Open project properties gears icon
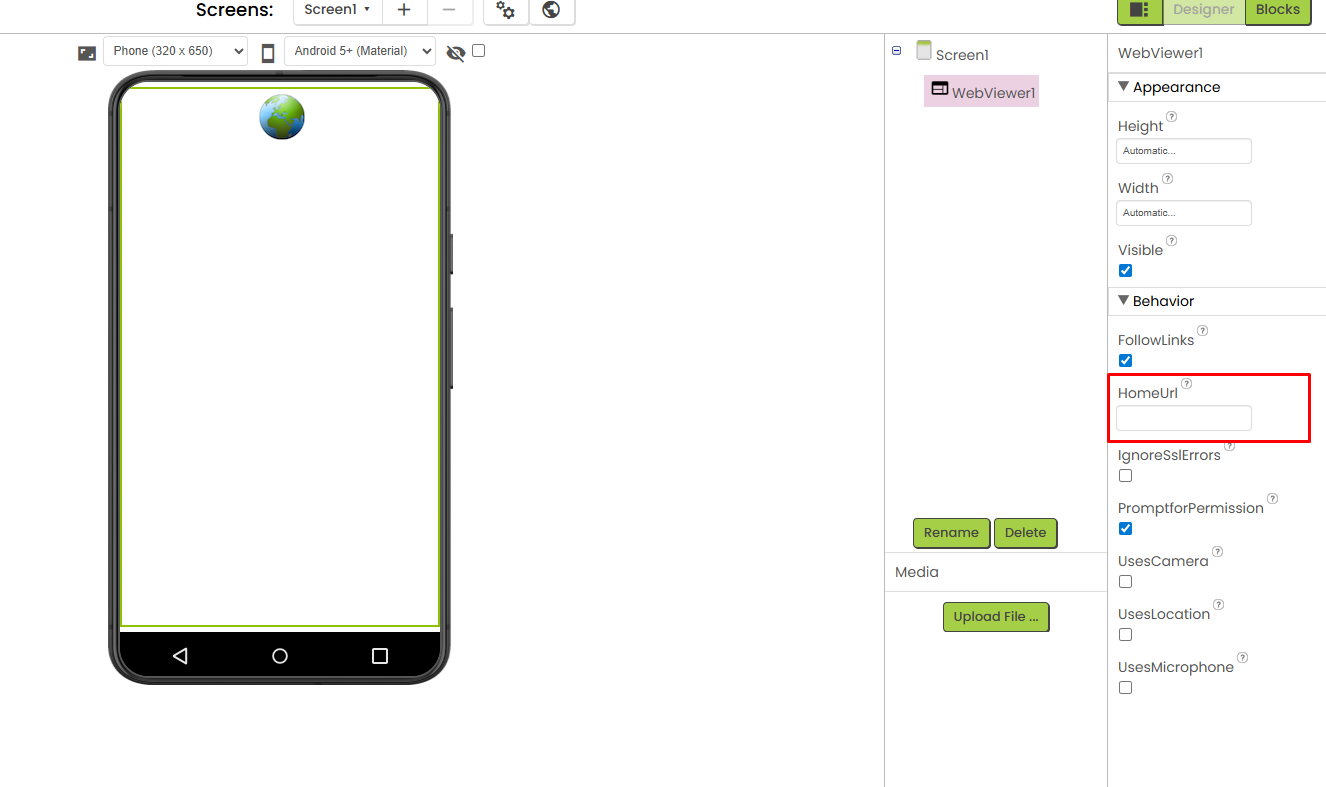 pos(506,10)
